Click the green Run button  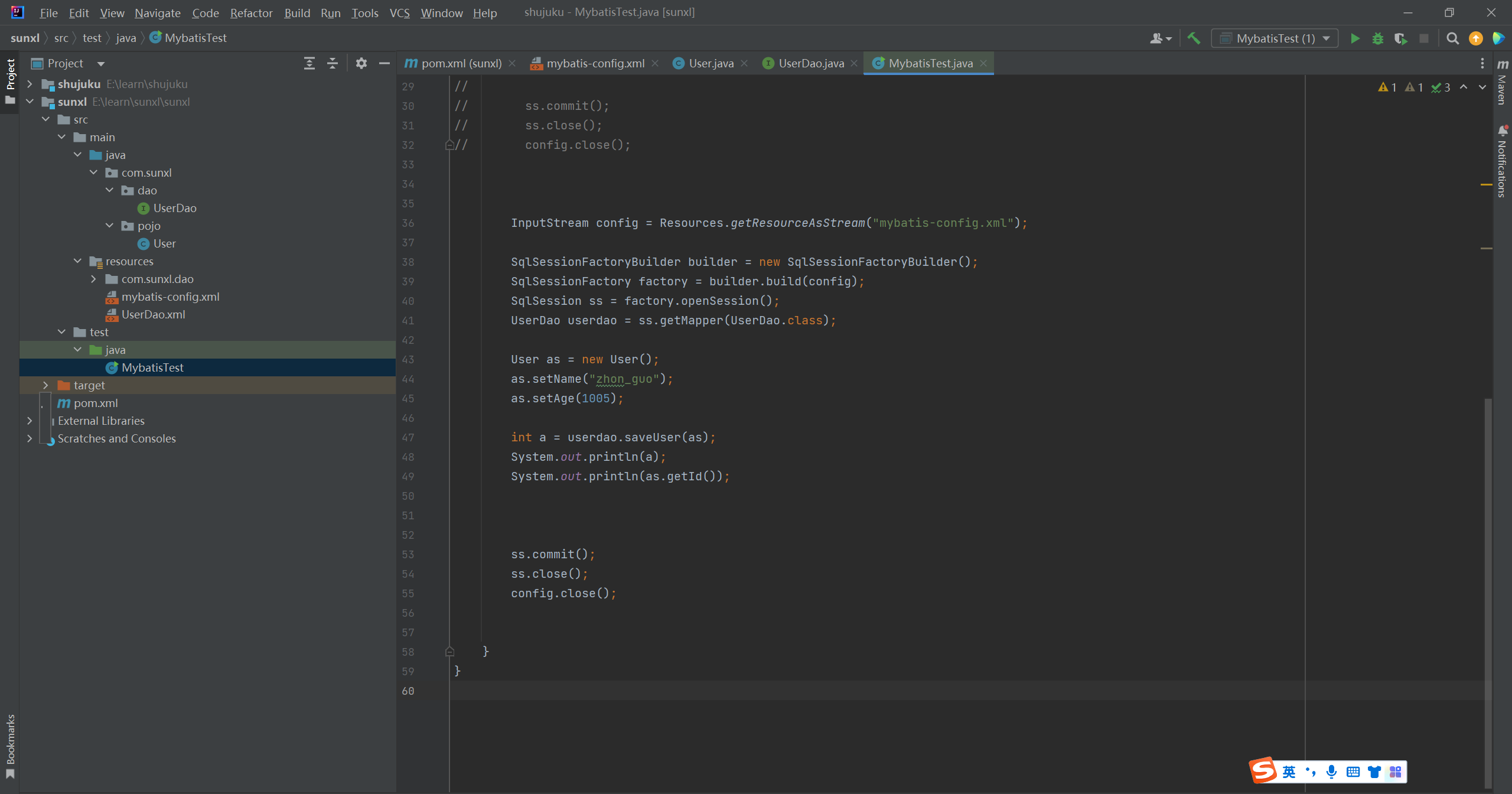tap(1355, 38)
